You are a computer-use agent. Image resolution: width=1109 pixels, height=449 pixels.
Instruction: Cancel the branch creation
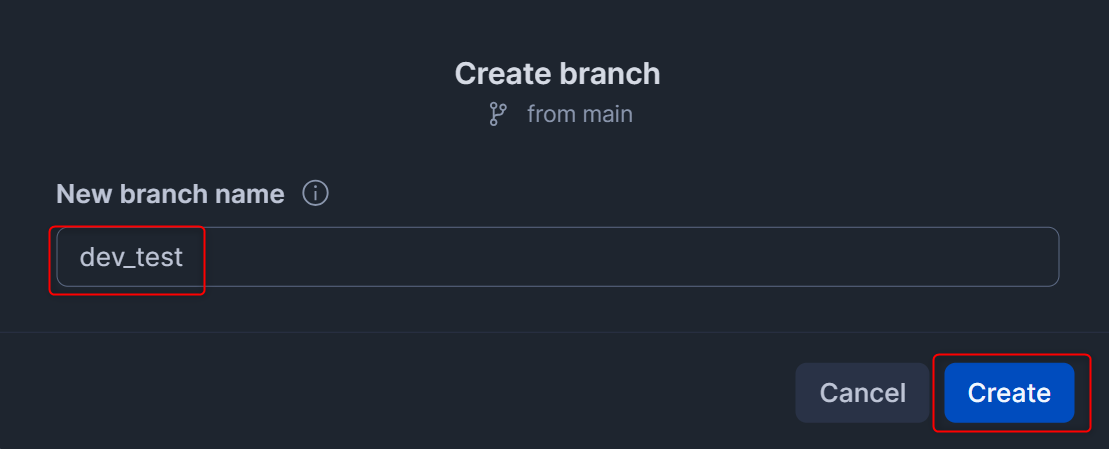[x=862, y=393]
